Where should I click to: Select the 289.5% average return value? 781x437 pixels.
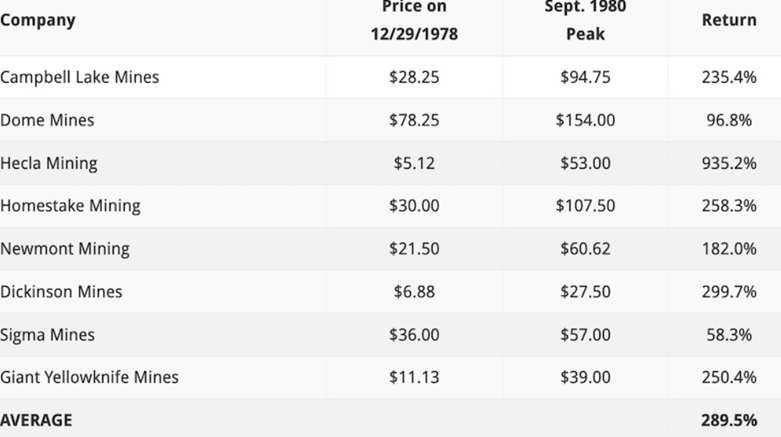tap(728, 420)
